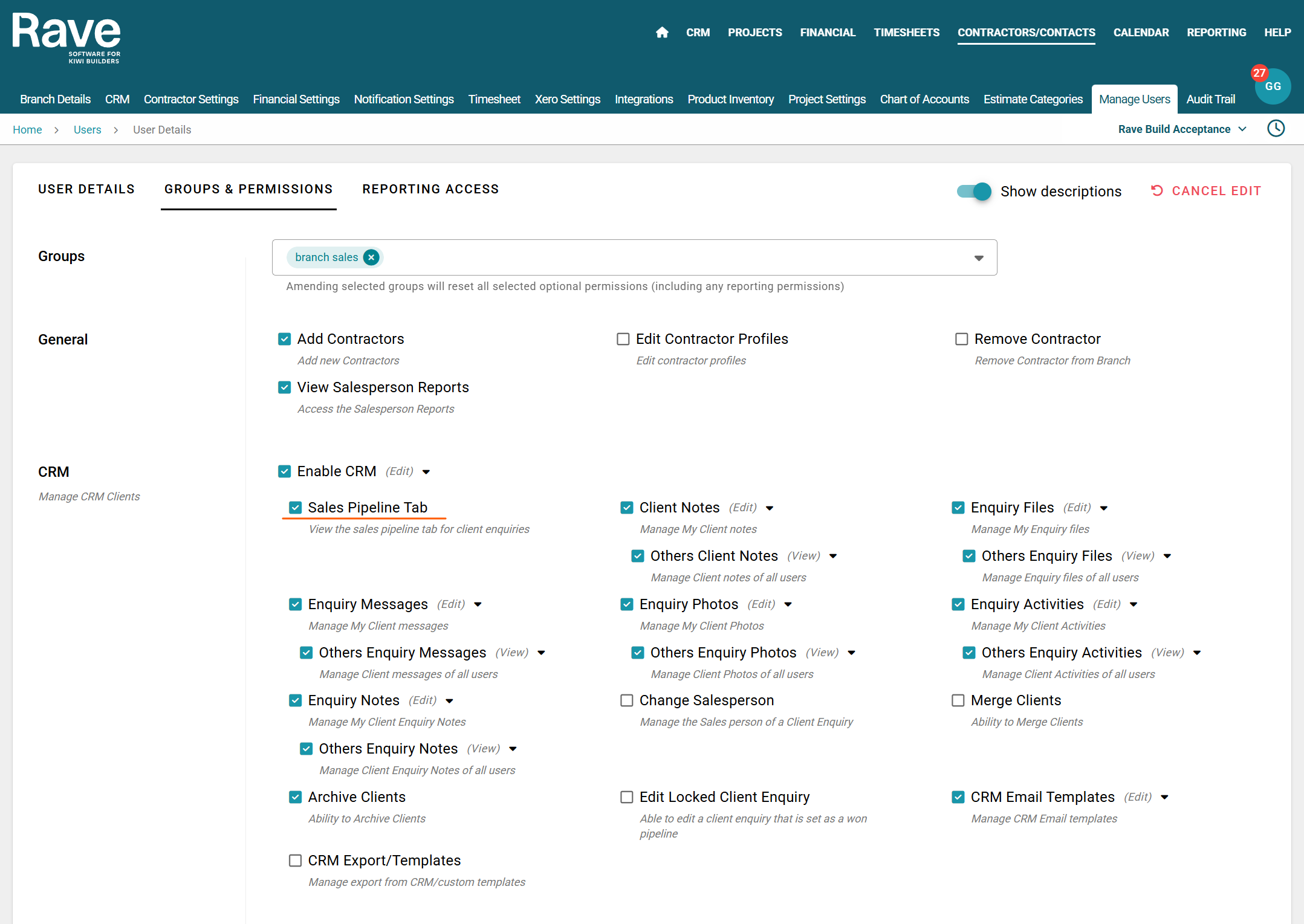Screen dimensions: 1304x924
Task: Open the Audit Trail settings tab
Action: [x=1210, y=99]
